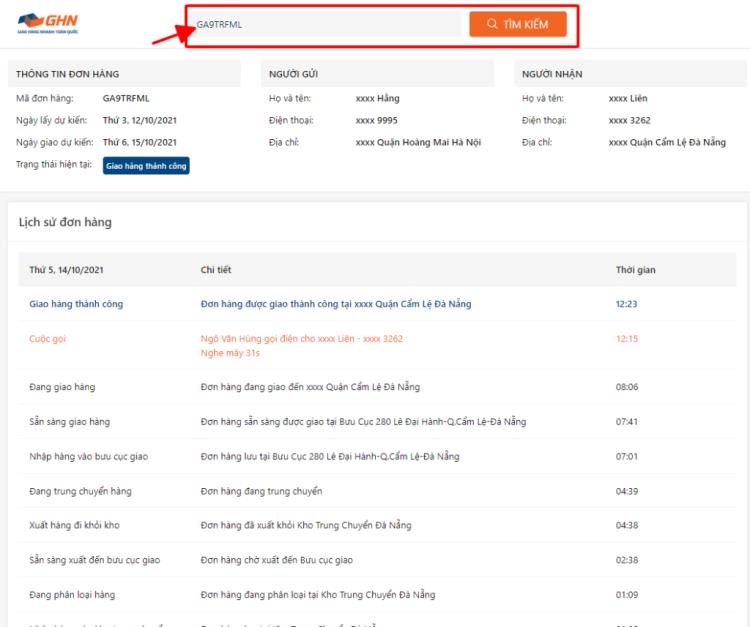Viewport: 750px width, 627px height.
Task: Focus the tracking code search field
Action: 325,24
